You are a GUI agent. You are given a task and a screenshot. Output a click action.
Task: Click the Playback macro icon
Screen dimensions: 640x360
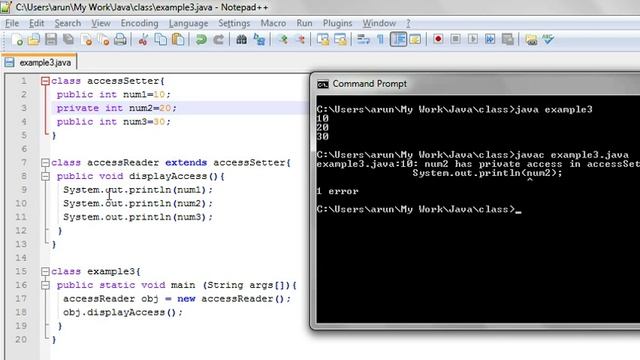pos(473,39)
